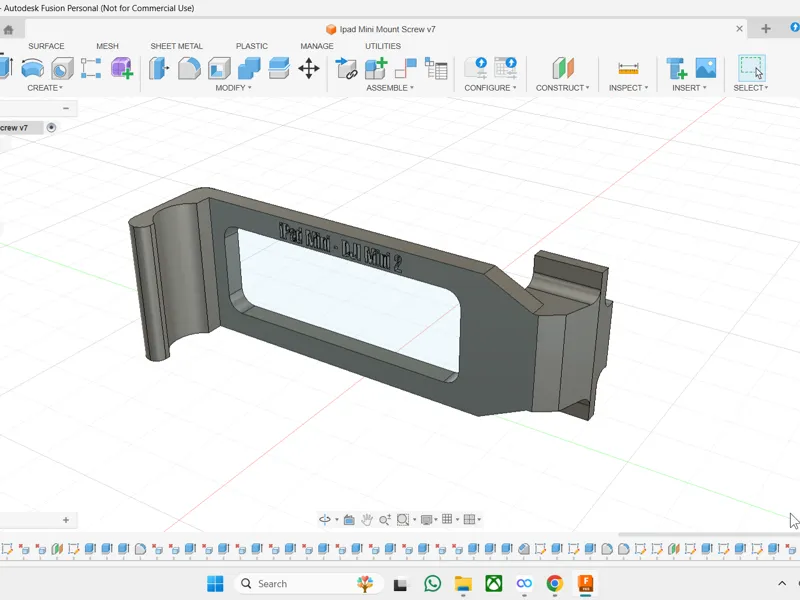Open the CONSTRUCT dropdown

562,88
